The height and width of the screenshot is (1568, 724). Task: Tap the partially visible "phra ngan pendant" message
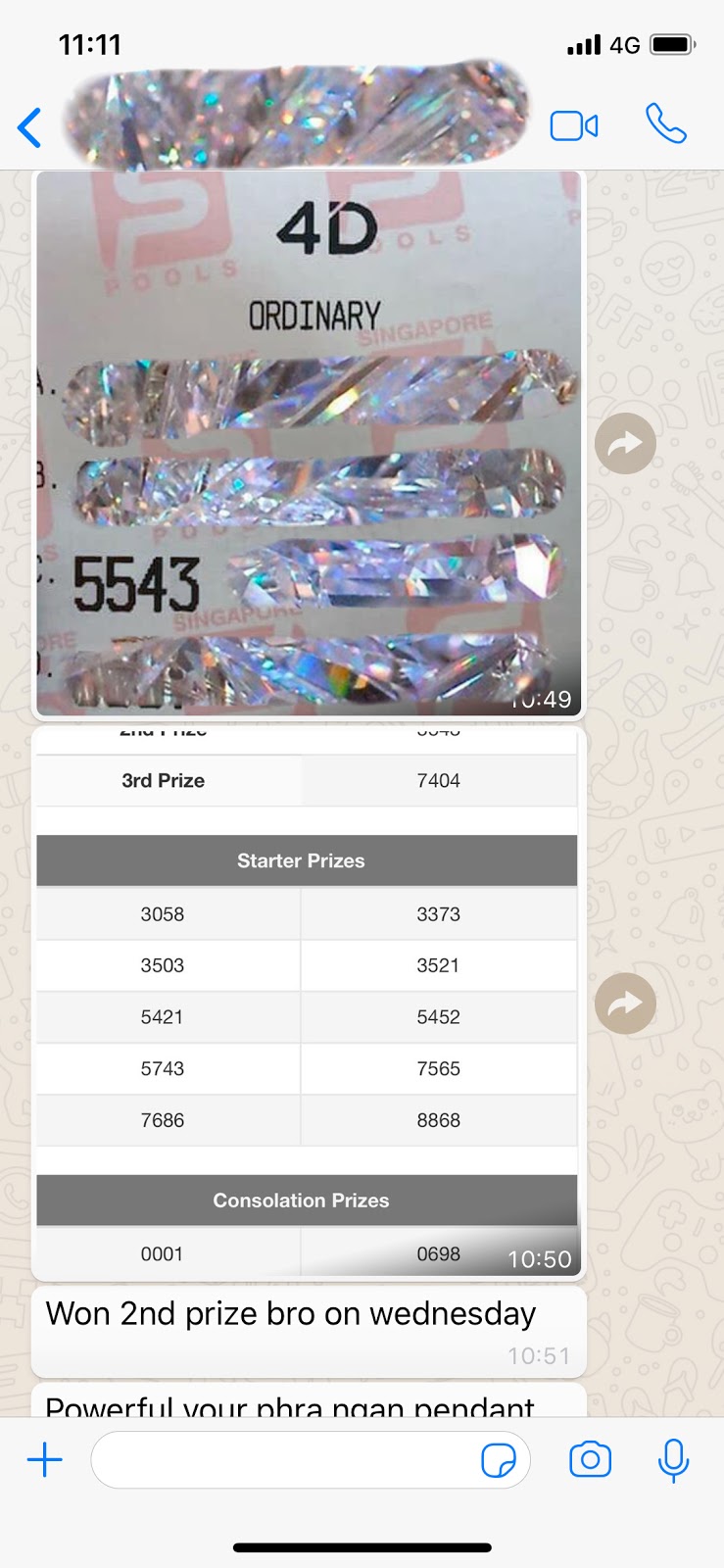[x=292, y=1403]
